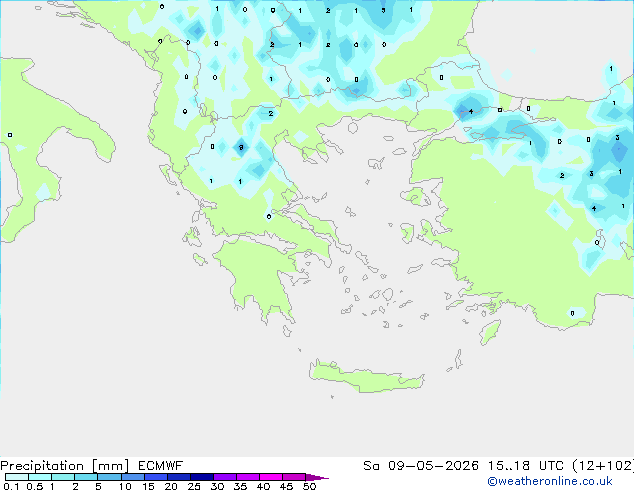Viewport: 634px width, 490px height.
Task: Click the 2–5 mm legend color swatch
Action: click(x=86, y=477)
